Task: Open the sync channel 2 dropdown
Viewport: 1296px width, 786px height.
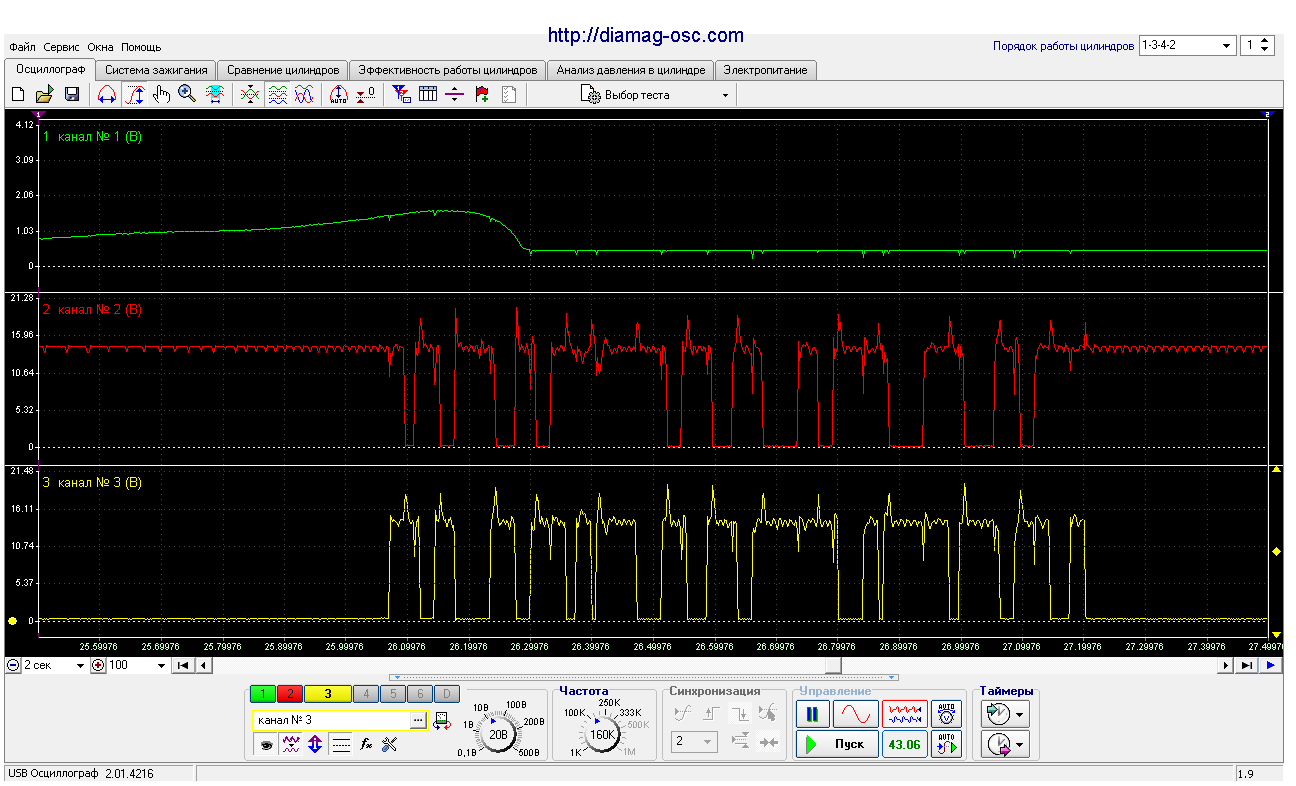Action: point(696,742)
